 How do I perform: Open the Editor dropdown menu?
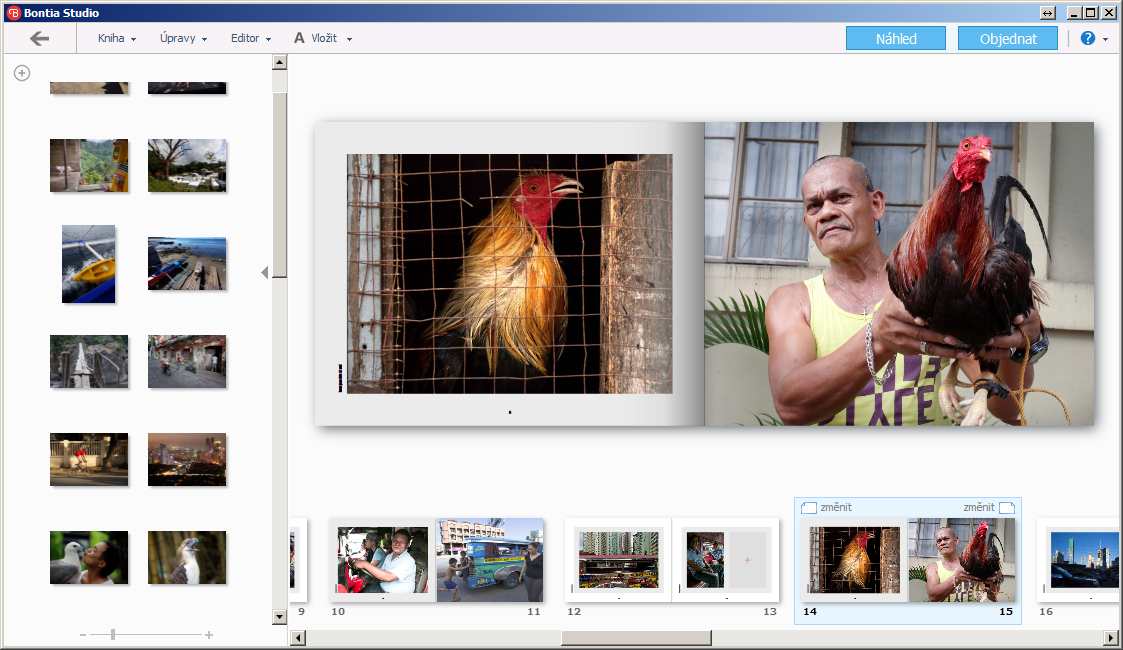251,38
